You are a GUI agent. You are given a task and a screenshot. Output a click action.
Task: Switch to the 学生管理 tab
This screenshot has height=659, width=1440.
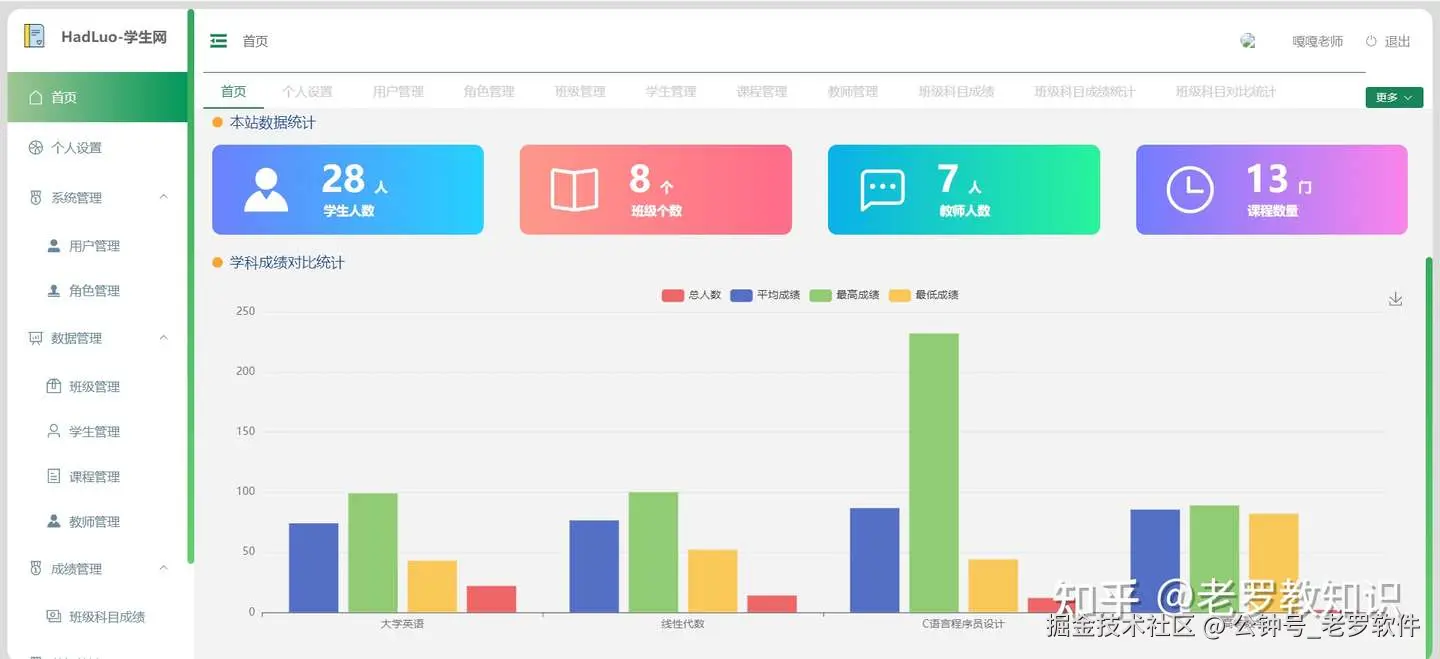pos(671,91)
